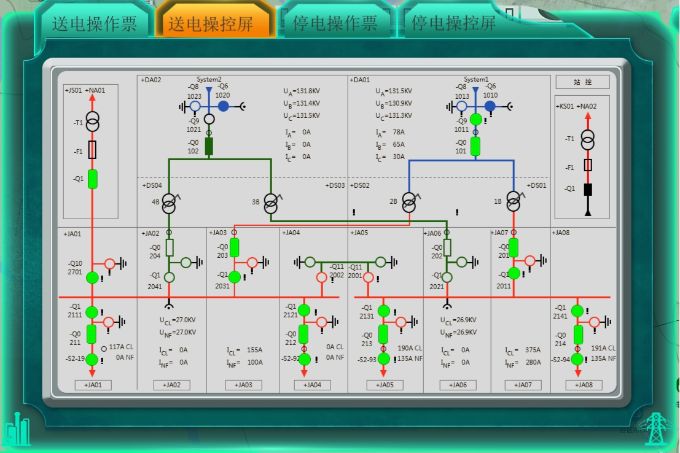The width and height of the screenshot is (680, 453).
Task: Click transformer 4B symbol
Action: click(169, 203)
